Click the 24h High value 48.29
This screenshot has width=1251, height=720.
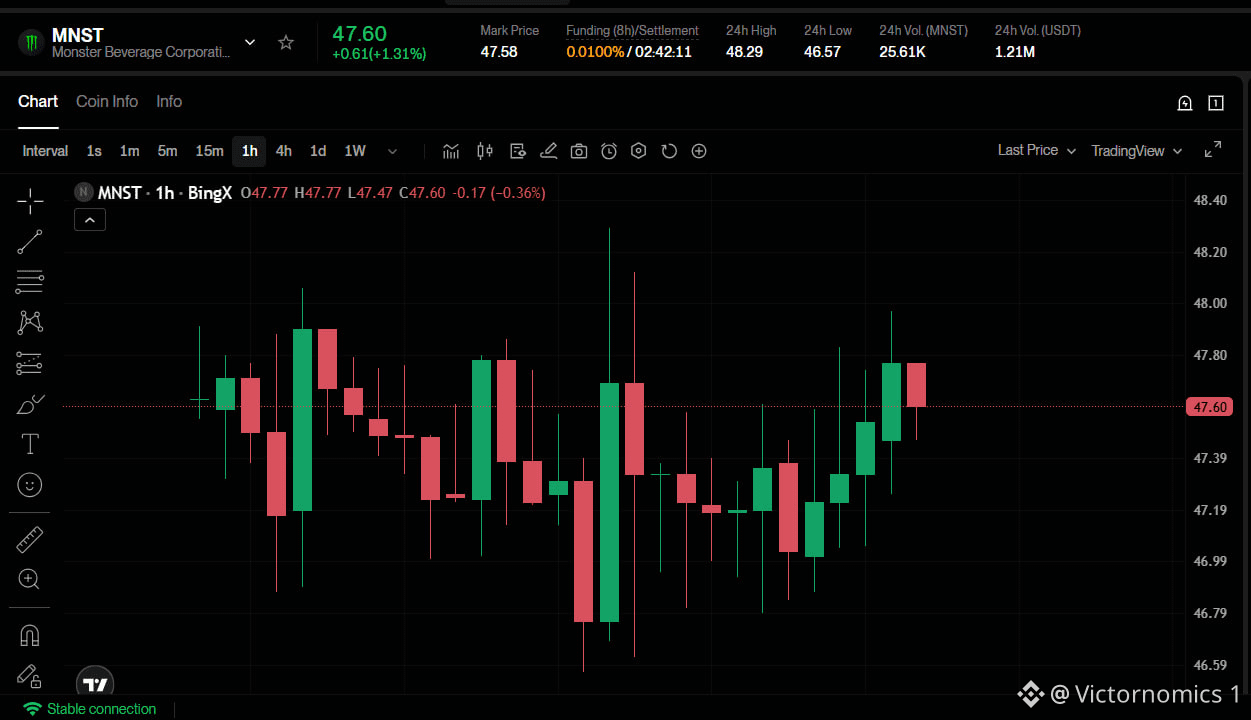(x=744, y=51)
